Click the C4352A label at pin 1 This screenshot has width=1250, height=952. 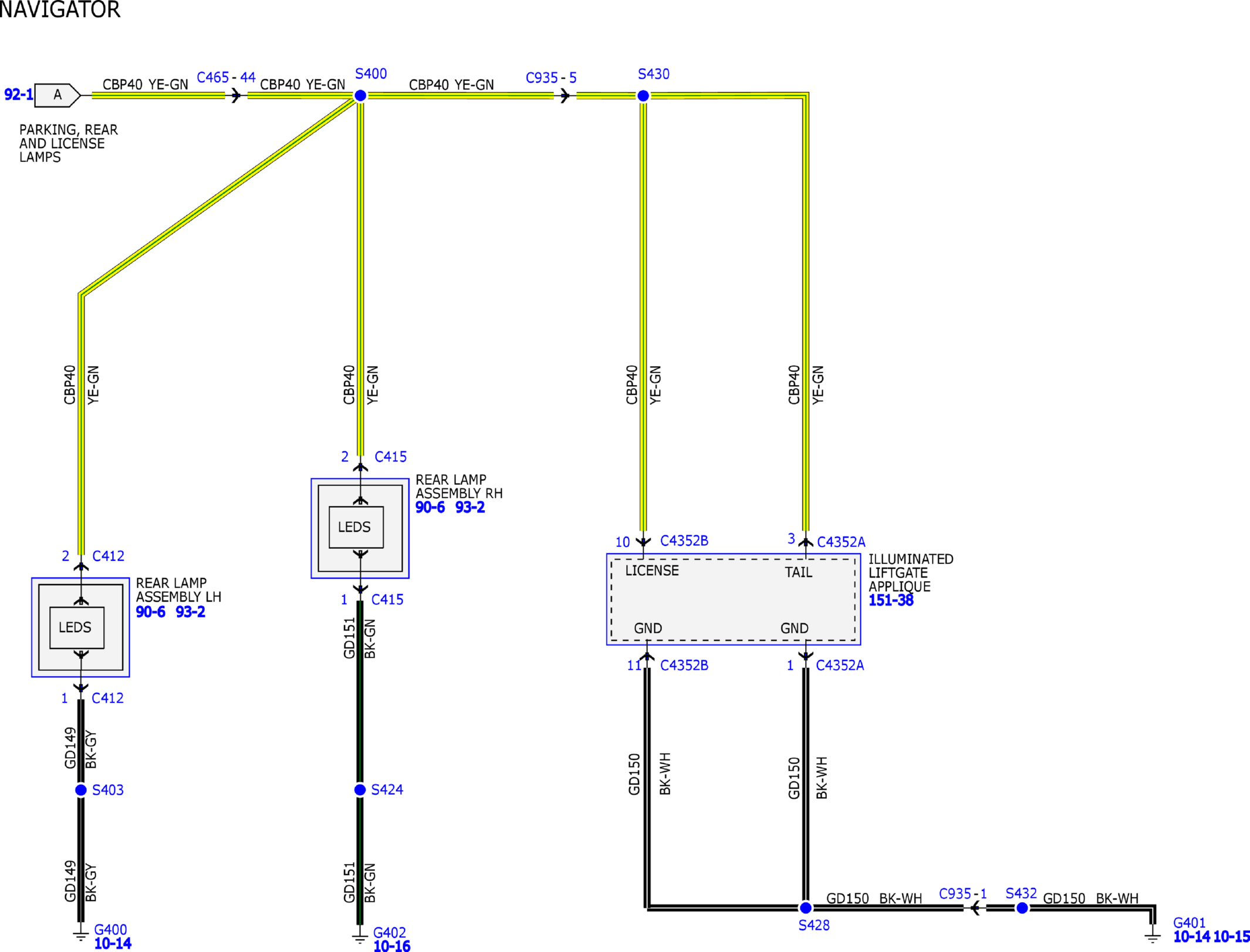[x=840, y=666]
